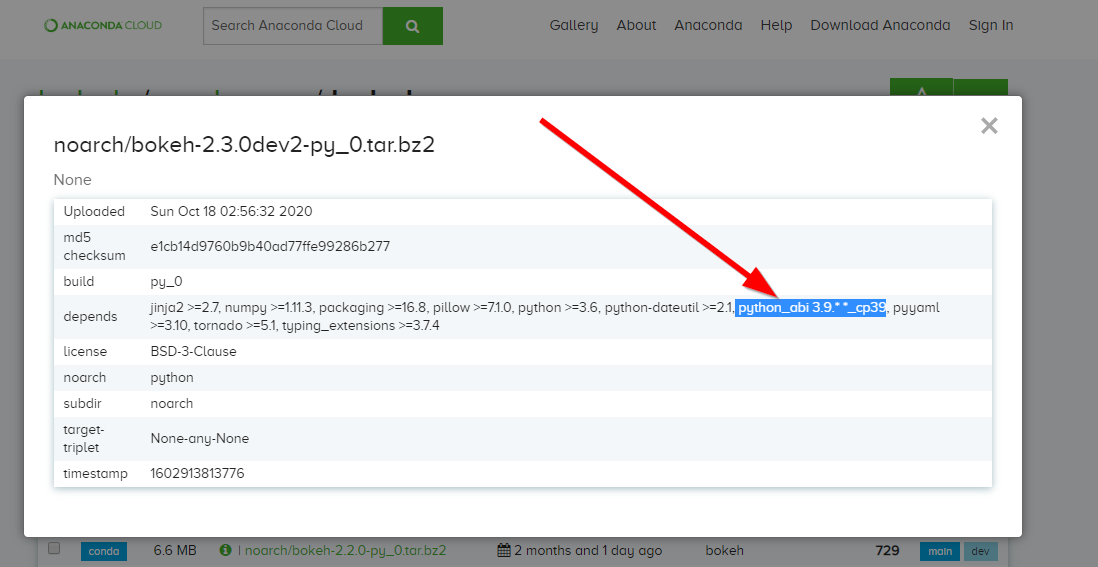Click the green info icon beside bokeh-2.2.0

[225, 550]
